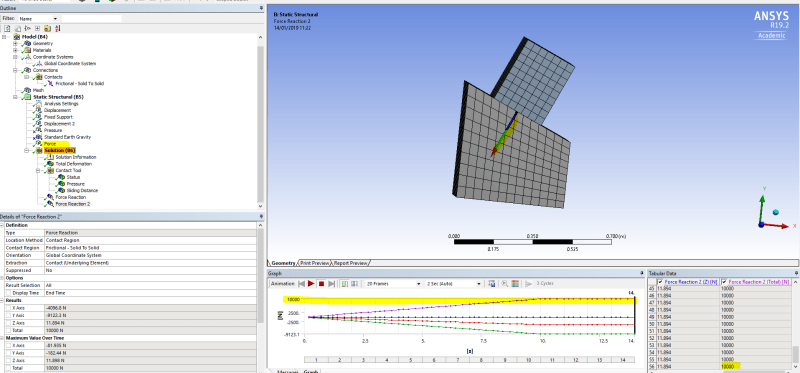Switch to the Print Preview tab
This screenshot has width=800, height=373.
tap(314, 263)
